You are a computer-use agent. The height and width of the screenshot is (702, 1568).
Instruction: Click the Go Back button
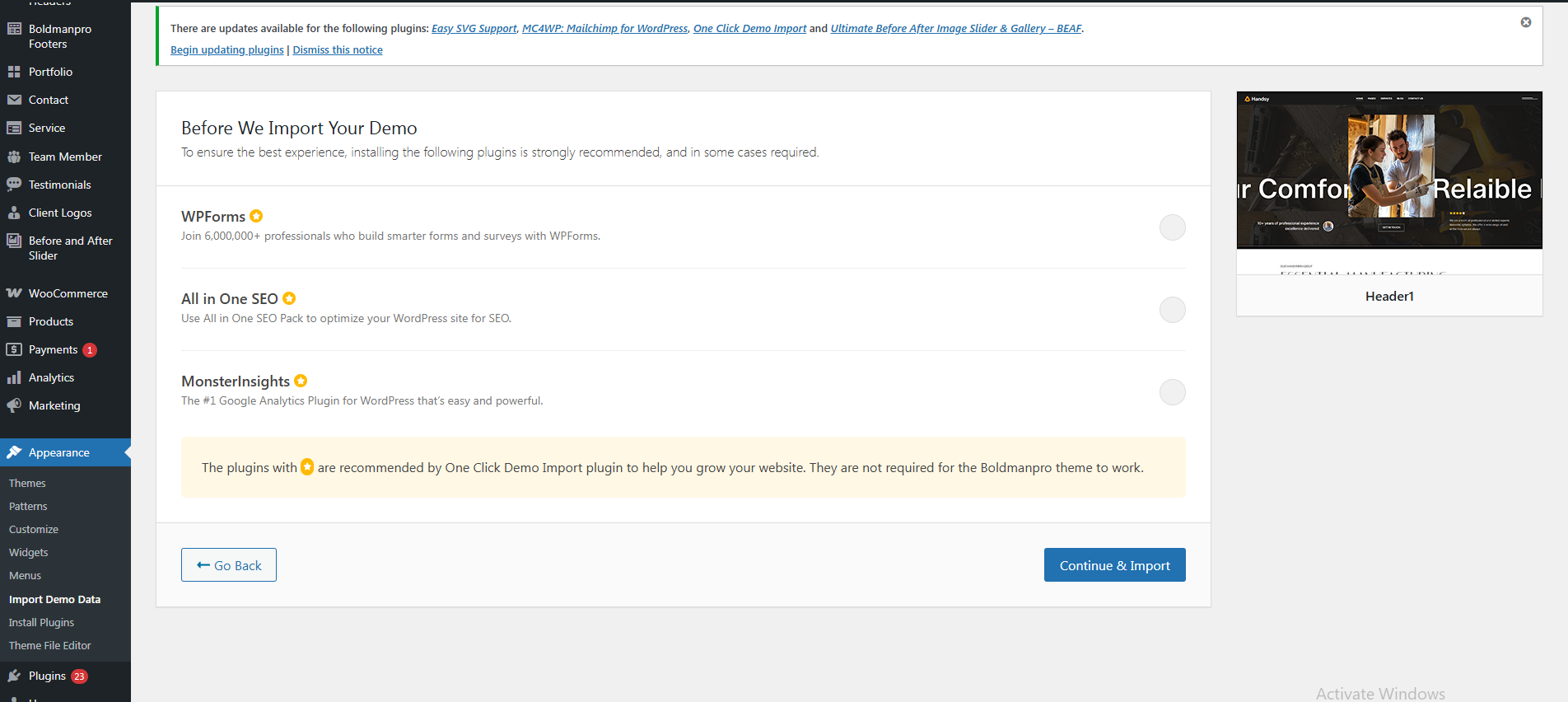[x=229, y=565]
